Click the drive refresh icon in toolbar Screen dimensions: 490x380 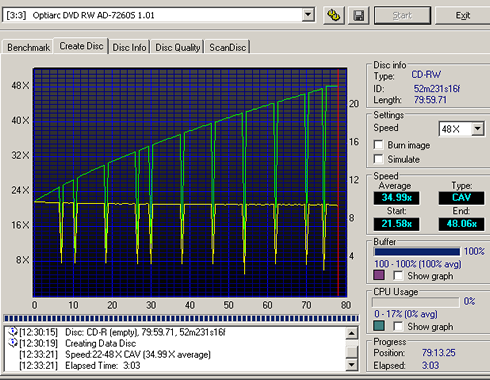point(334,15)
